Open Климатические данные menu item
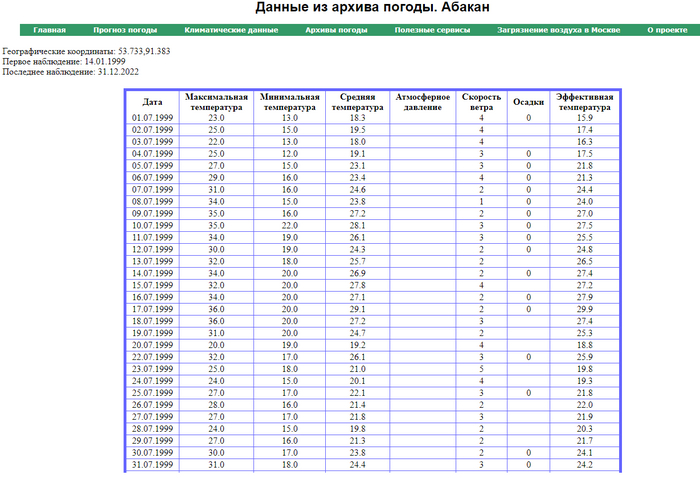Screen dimensions: 700x479 [x=231, y=30]
